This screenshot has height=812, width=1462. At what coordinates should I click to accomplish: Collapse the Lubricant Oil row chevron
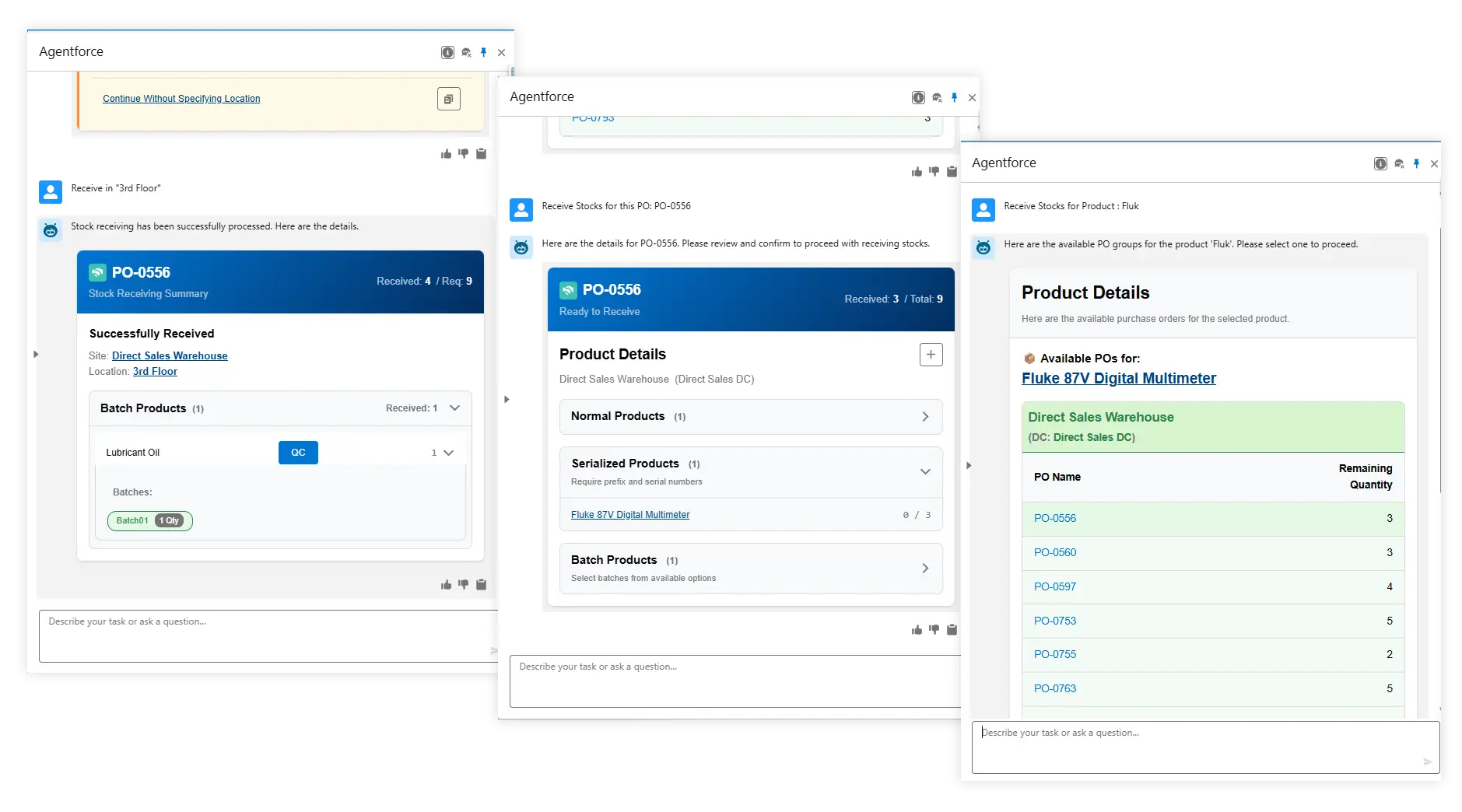[x=448, y=453]
